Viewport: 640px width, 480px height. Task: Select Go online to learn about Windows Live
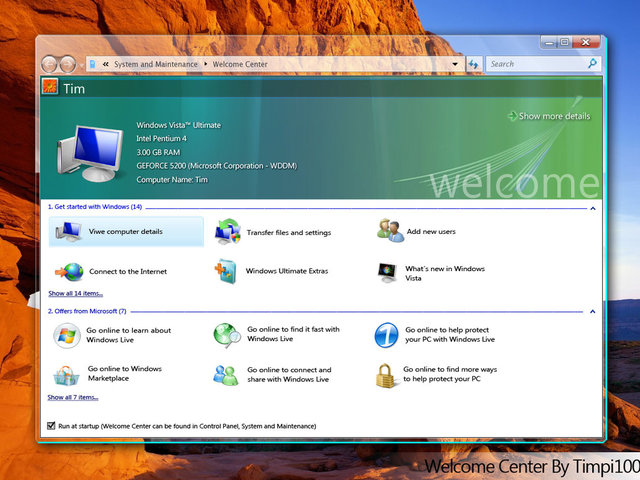pos(129,335)
